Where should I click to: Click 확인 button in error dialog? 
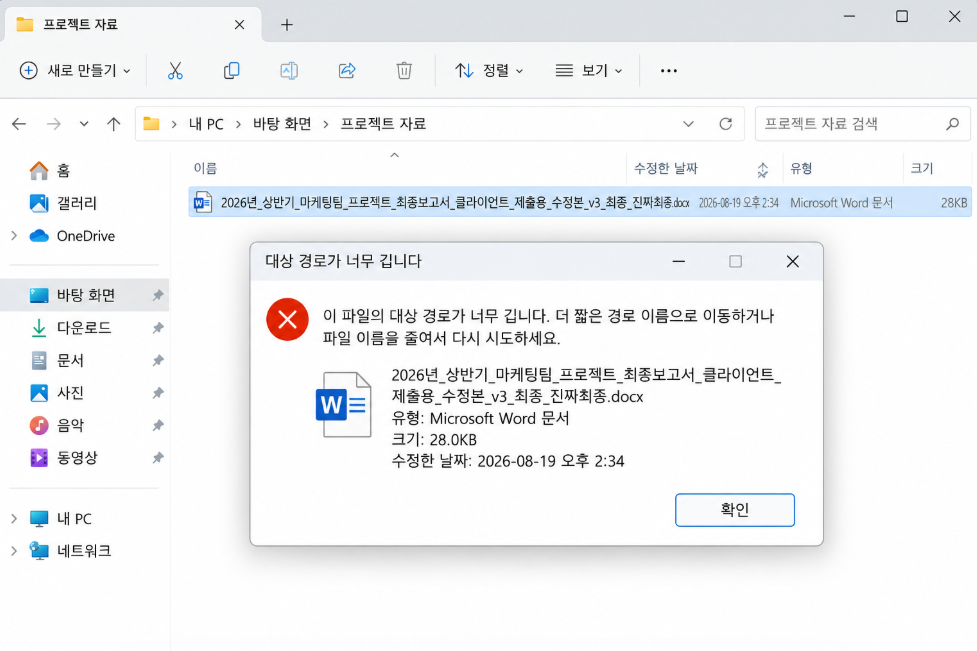click(x=735, y=510)
